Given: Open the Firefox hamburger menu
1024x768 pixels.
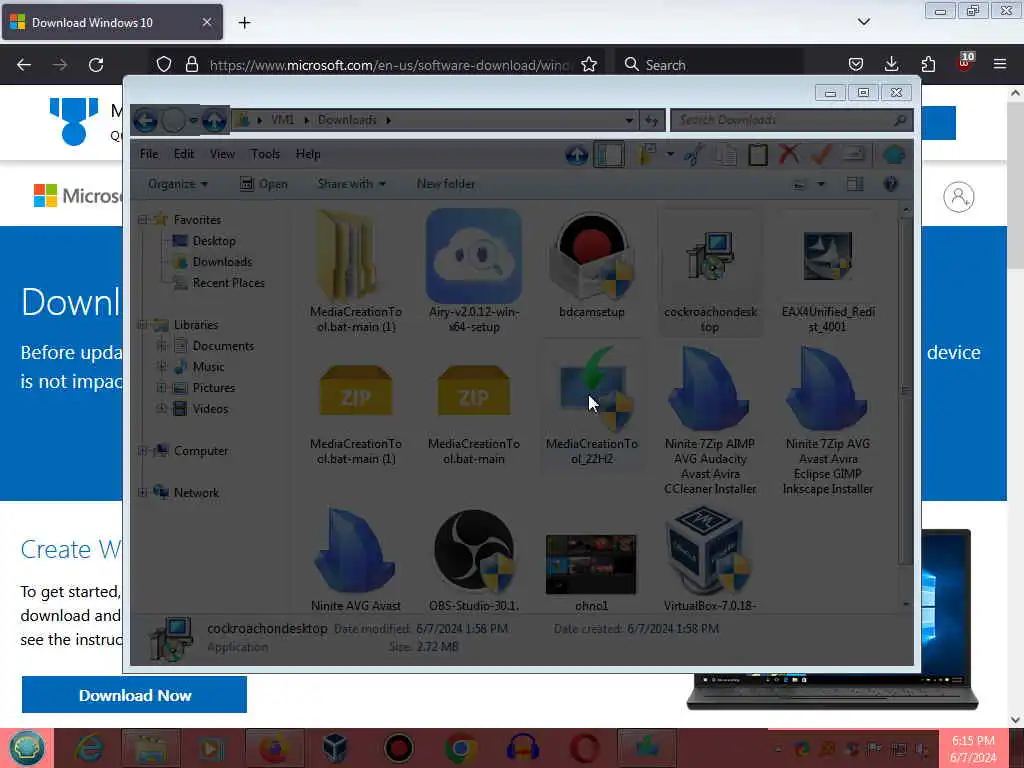Looking at the screenshot, I should click(x=1000, y=64).
